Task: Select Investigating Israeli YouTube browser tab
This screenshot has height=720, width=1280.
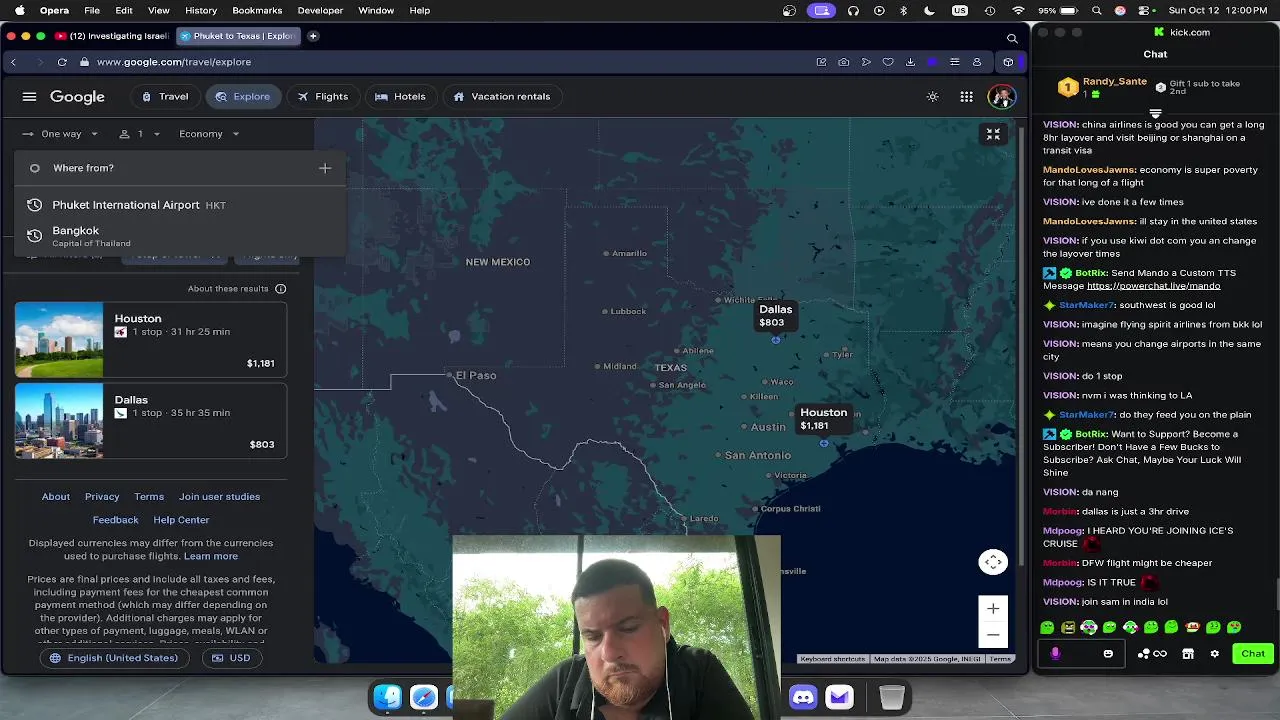Action: coord(112,36)
